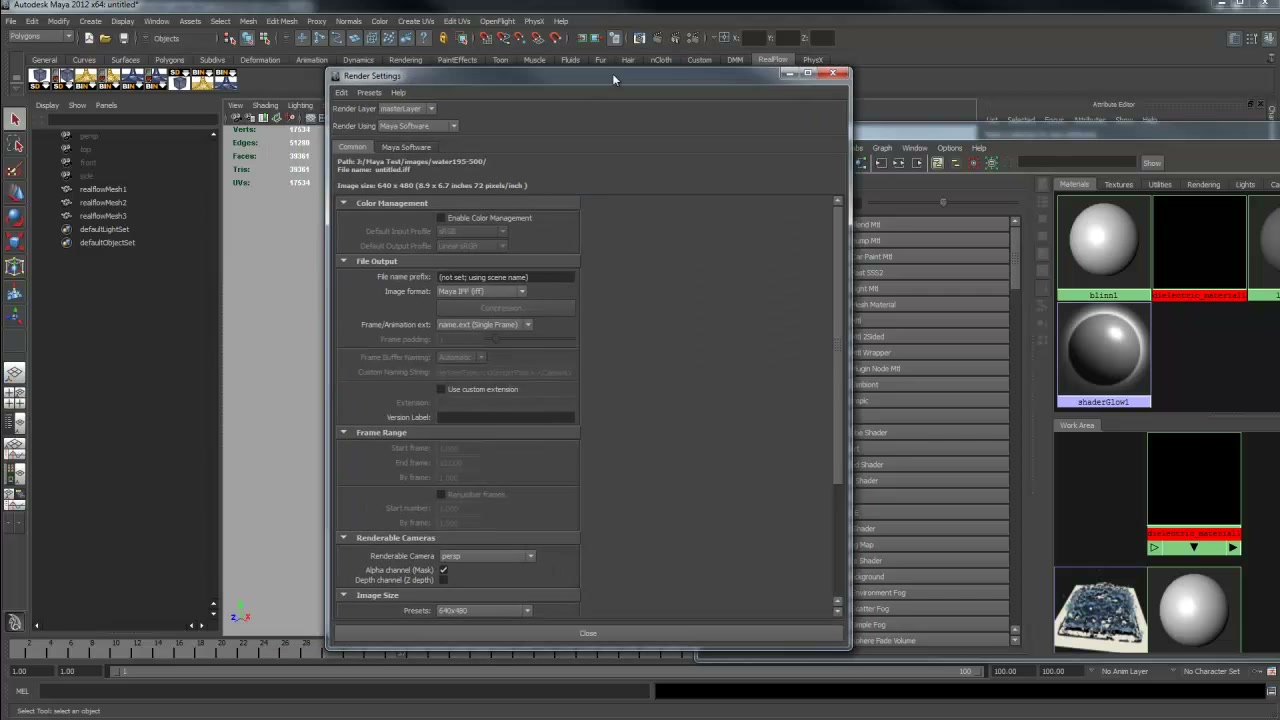Open the Rendering shelf tab
The height and width of the screenshot is (720, 1280).
405,60
